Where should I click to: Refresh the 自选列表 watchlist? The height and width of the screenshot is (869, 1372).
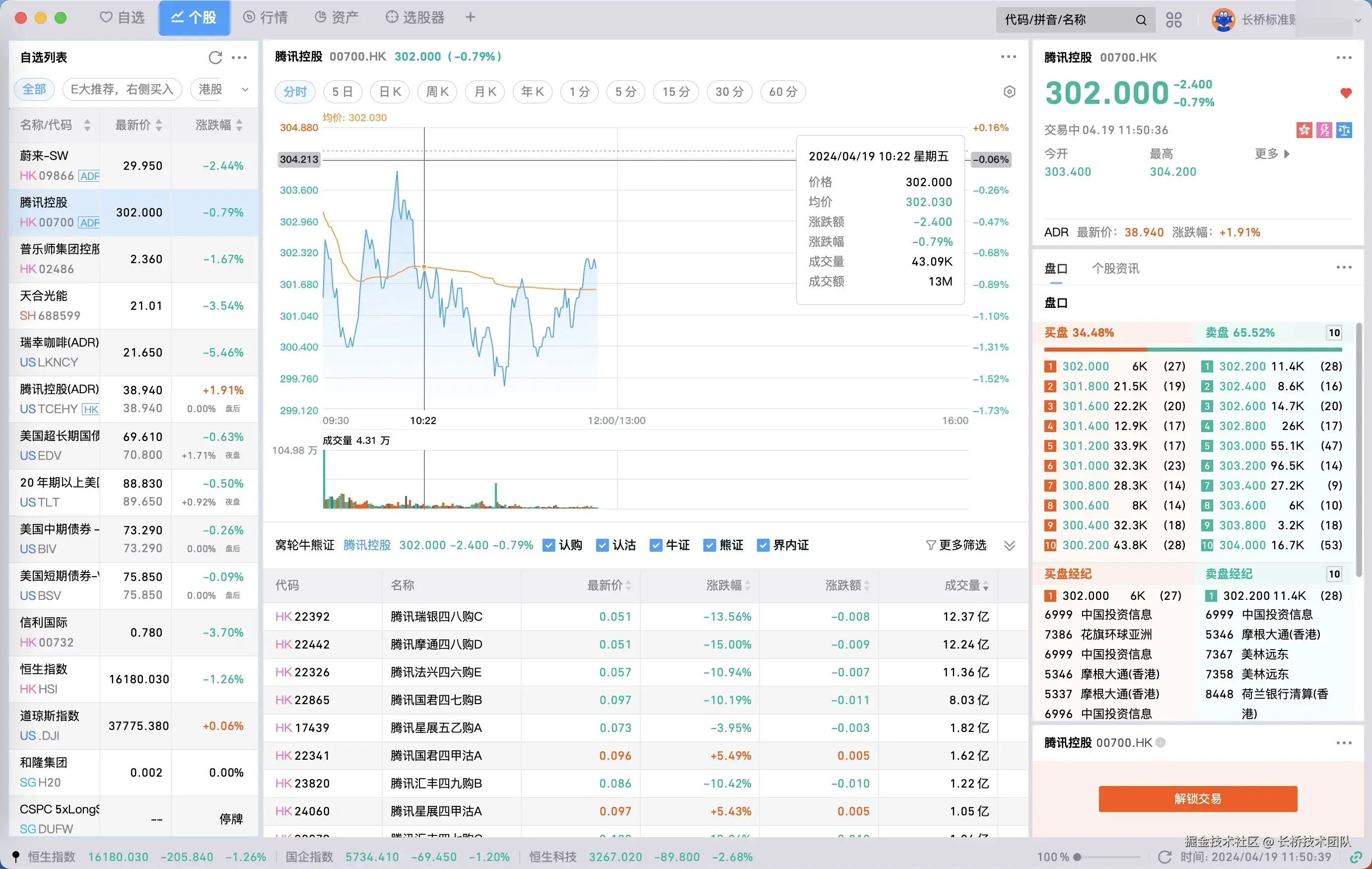(x=215, y=57)
